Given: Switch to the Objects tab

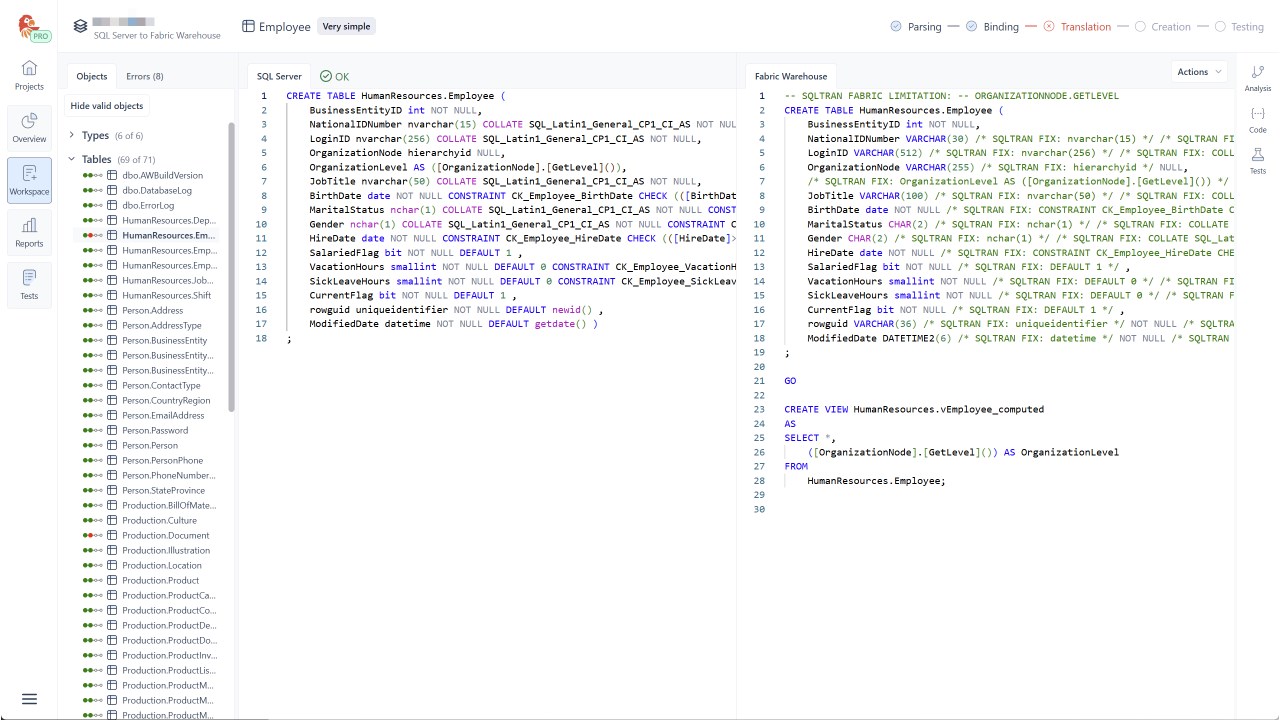Looking at the screenshot, I should pyautogui.click(x=92, y=76).
